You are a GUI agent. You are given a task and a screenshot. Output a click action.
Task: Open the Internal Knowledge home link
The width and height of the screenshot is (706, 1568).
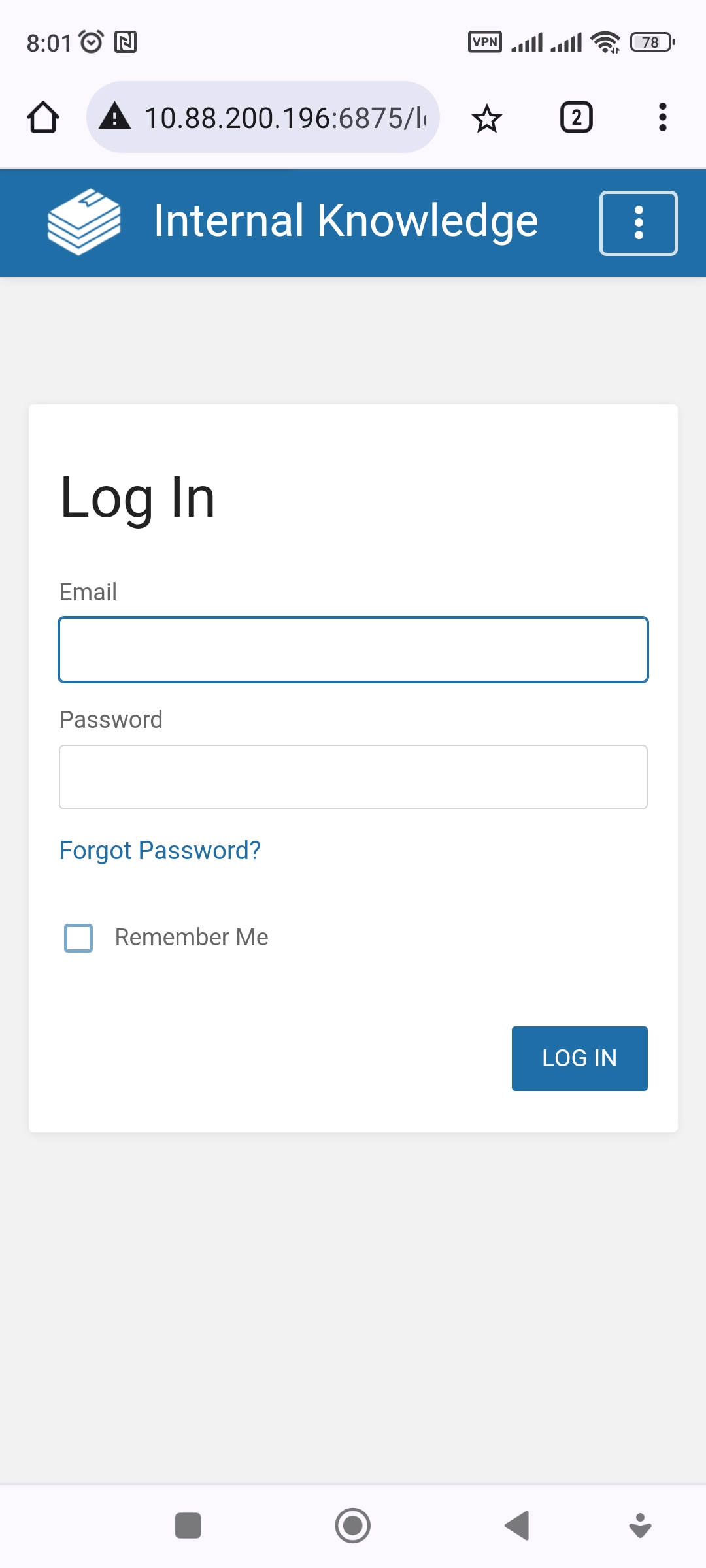tap(345, 221)
